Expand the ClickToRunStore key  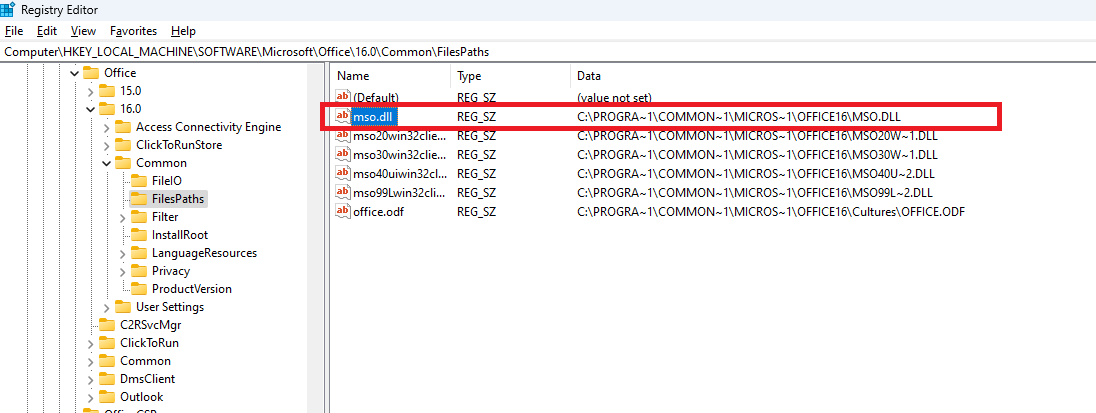[107, 145]
